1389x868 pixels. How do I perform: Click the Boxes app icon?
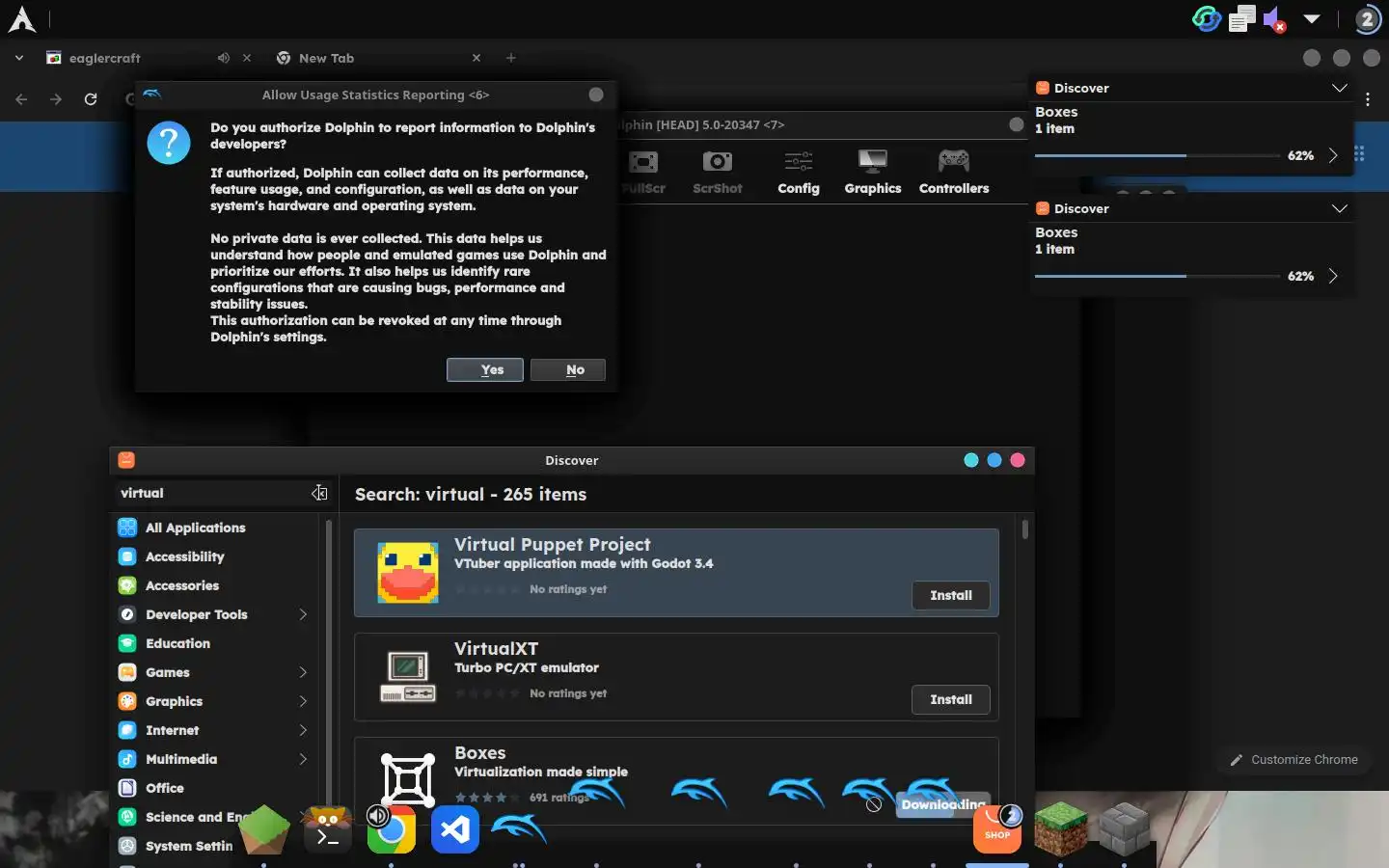408,780
